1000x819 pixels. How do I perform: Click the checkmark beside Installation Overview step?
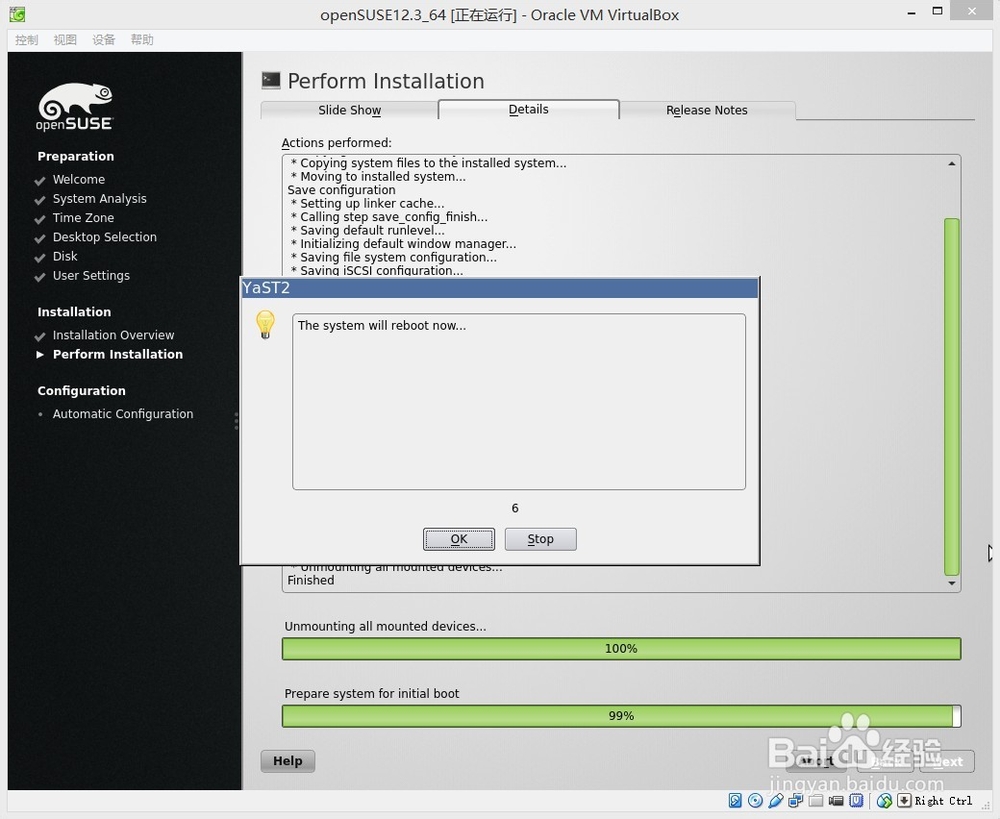[x=40, y=336]
